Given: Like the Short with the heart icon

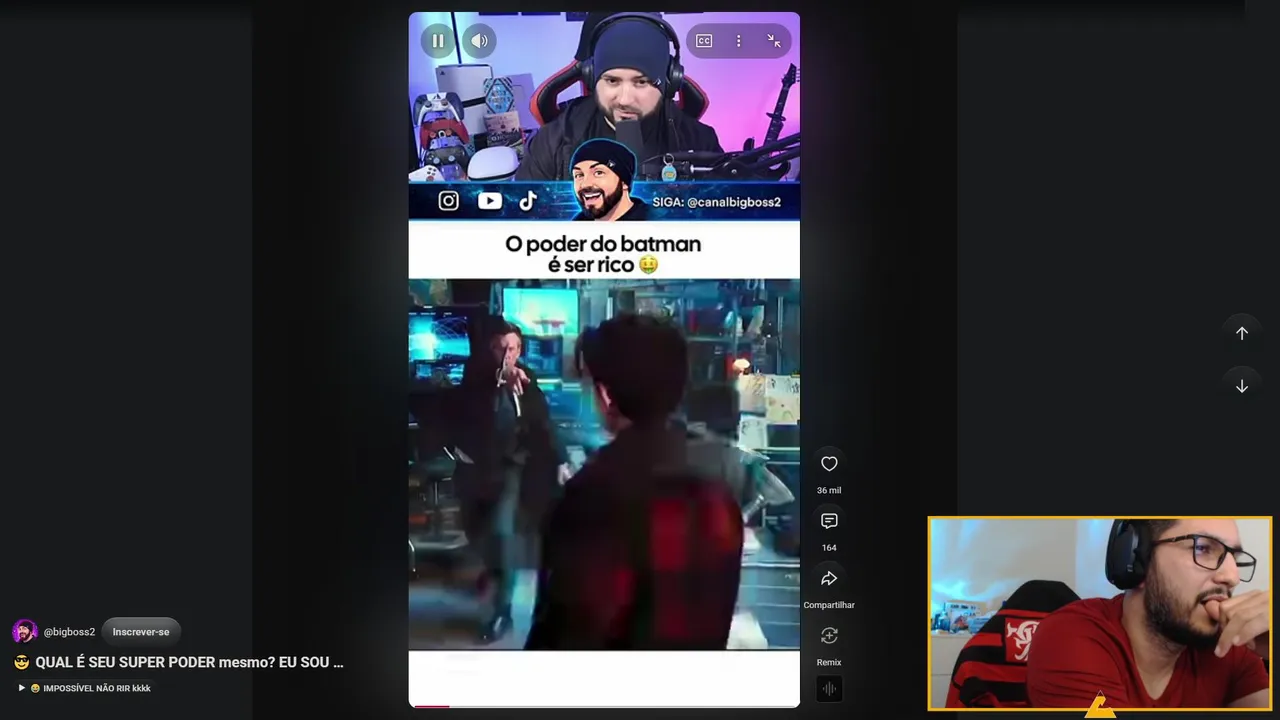Looking at the screenshot, I should 829,464.
